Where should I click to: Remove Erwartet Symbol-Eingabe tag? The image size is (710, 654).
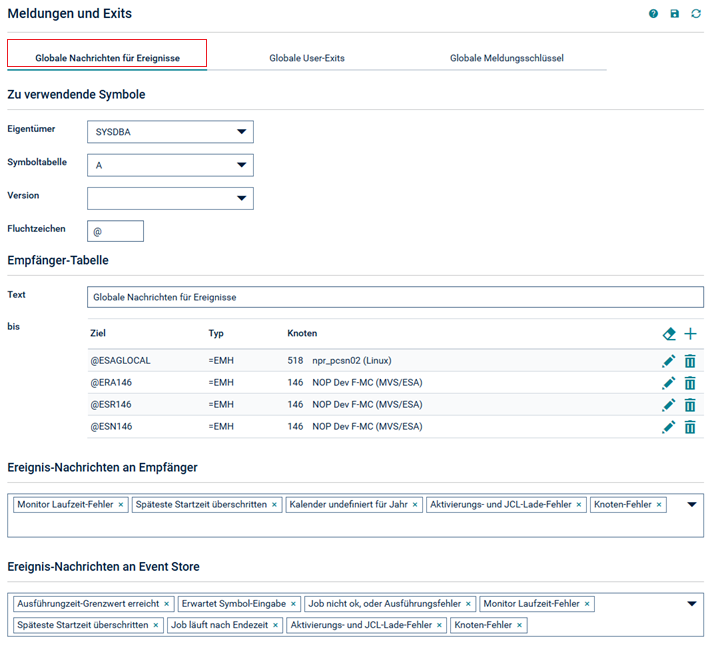[x=293, y=604]
